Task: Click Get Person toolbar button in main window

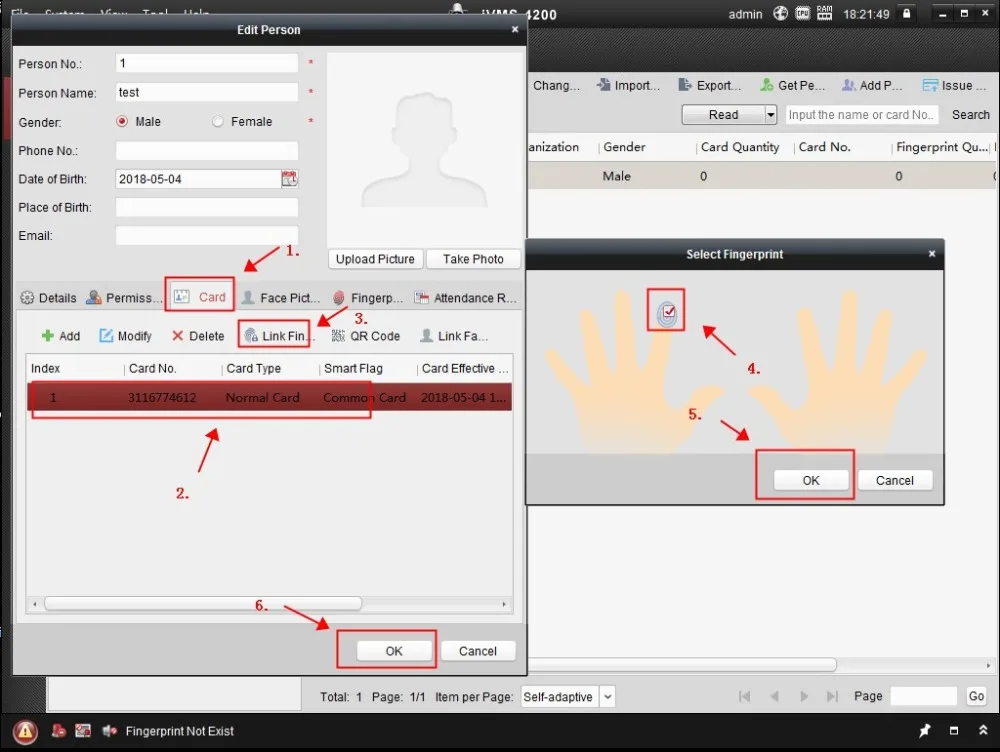Action: 792,85
